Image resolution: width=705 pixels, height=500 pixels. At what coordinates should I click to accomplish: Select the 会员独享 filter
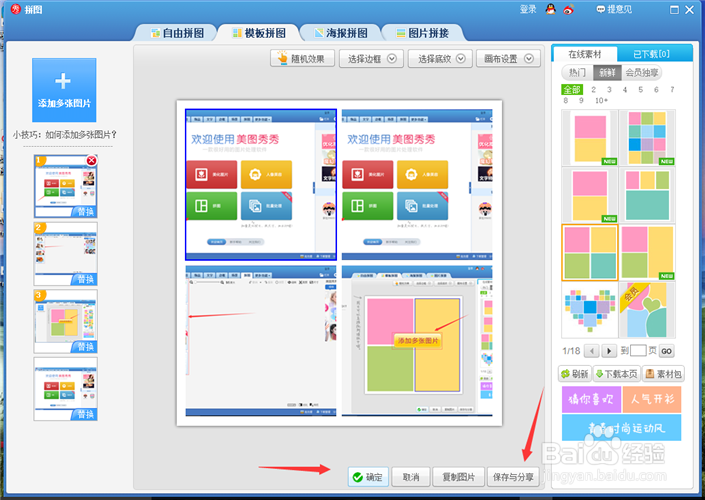pos(642,72)
